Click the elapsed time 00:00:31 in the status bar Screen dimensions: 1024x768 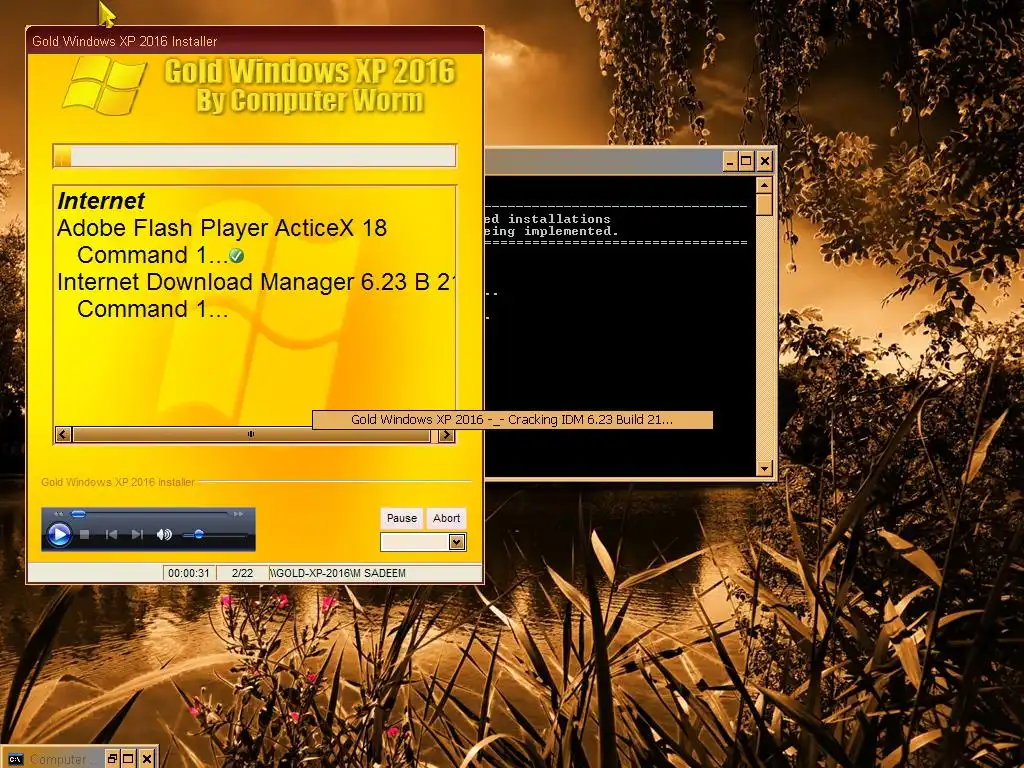point(189,573)
